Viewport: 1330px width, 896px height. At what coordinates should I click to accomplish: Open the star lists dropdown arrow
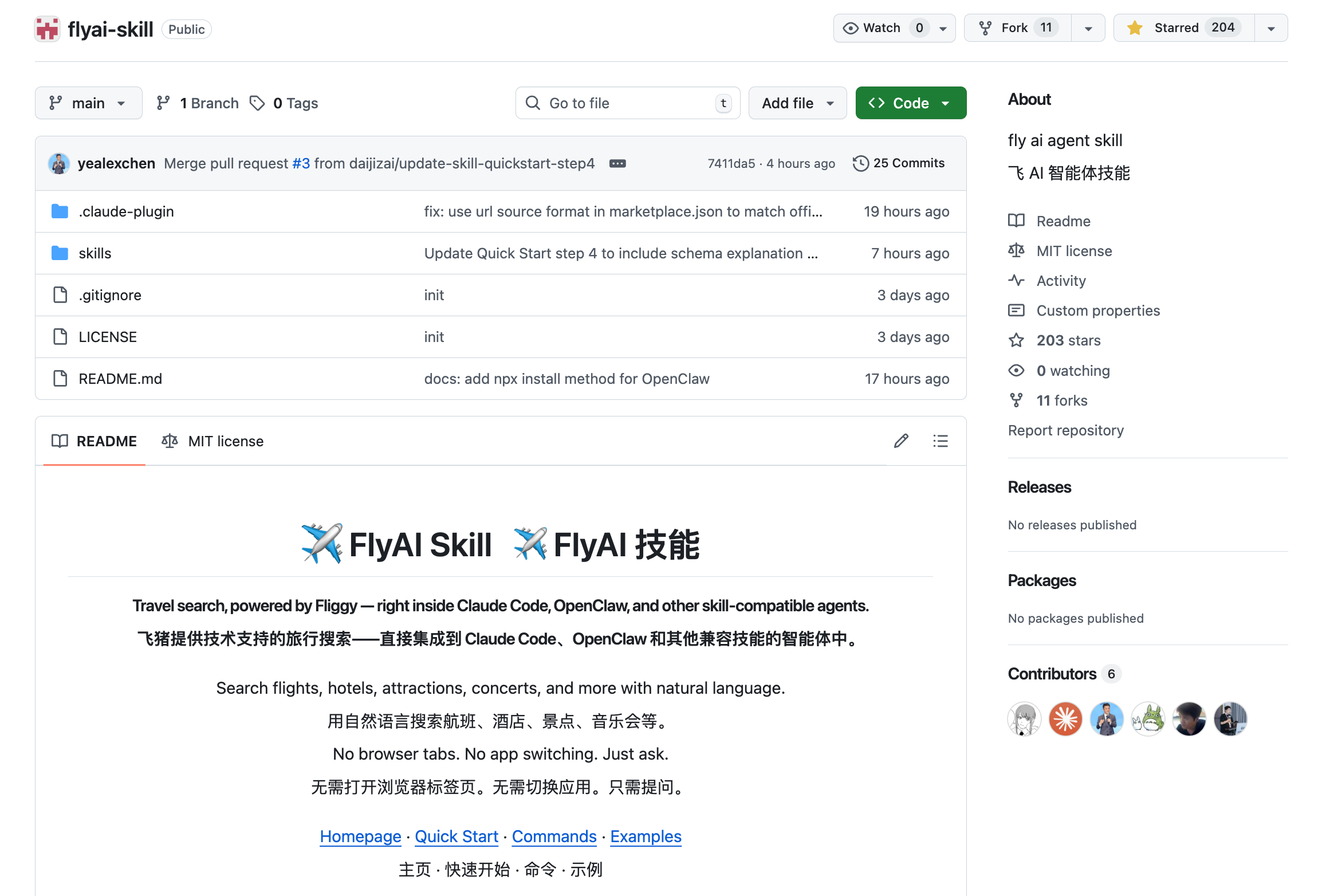(1271, 28)
